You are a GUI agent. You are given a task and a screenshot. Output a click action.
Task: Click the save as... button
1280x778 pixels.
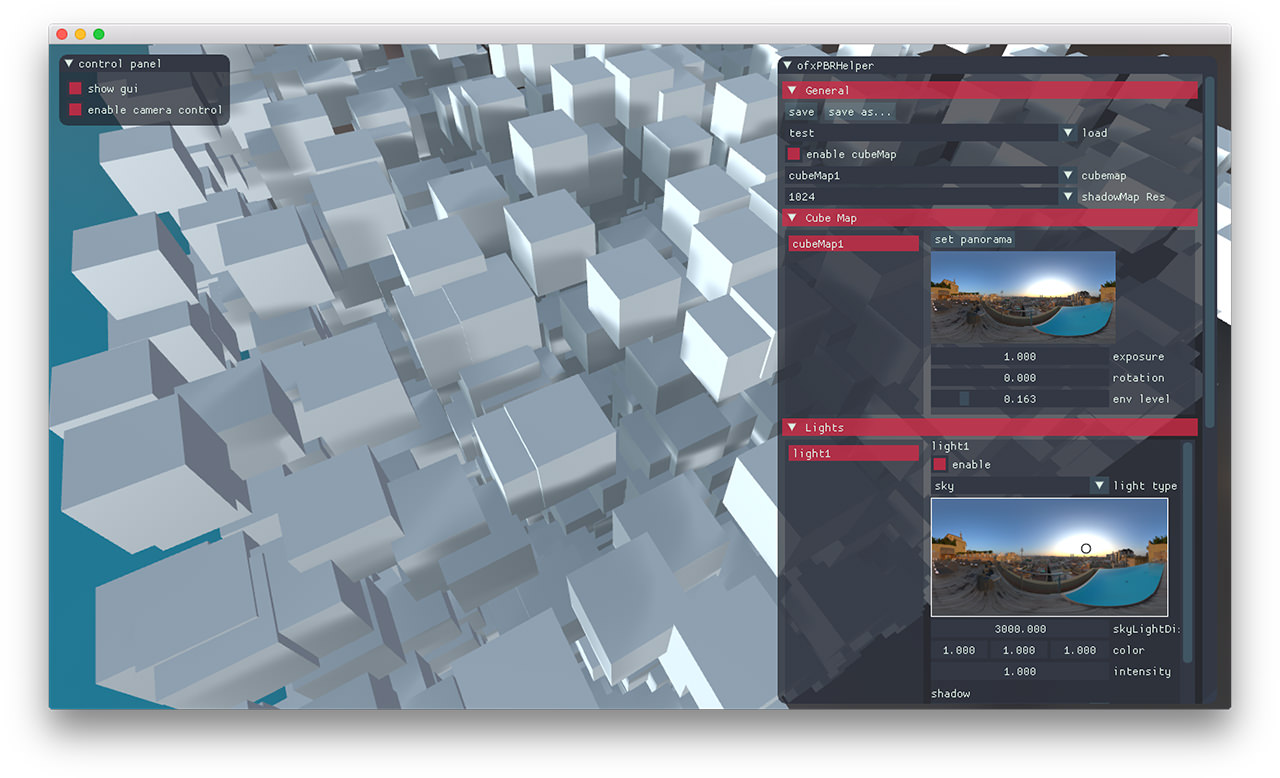coord(860,112)
